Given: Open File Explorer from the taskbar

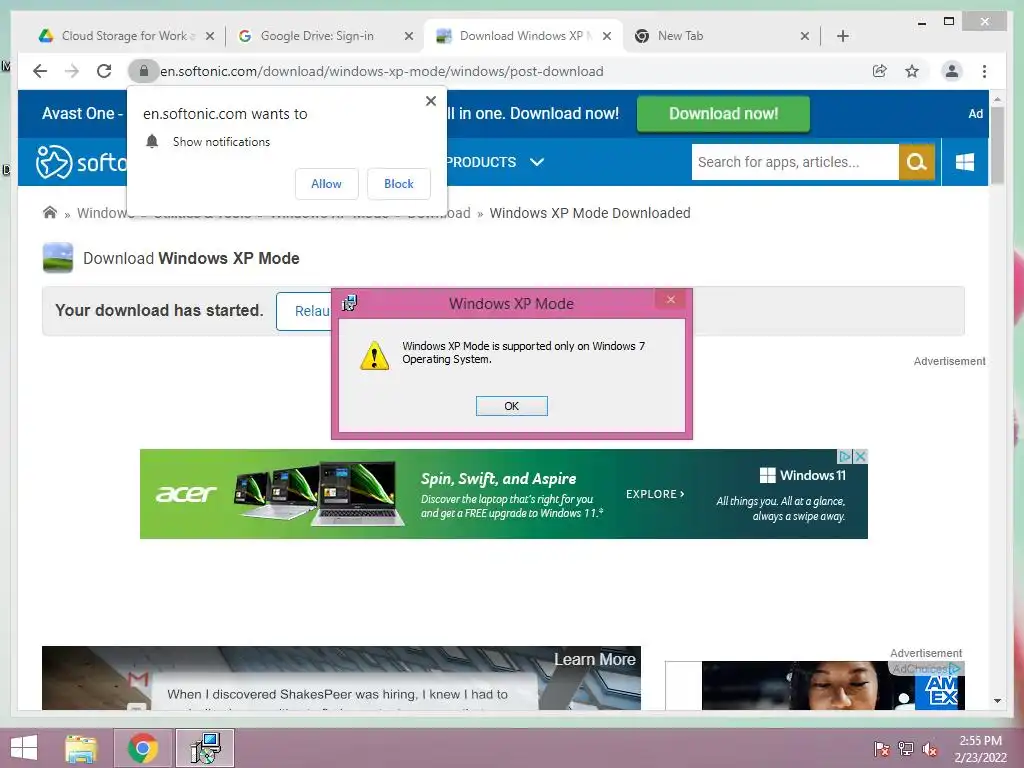Looking at the screenshot, I should [x=81, y=748].
